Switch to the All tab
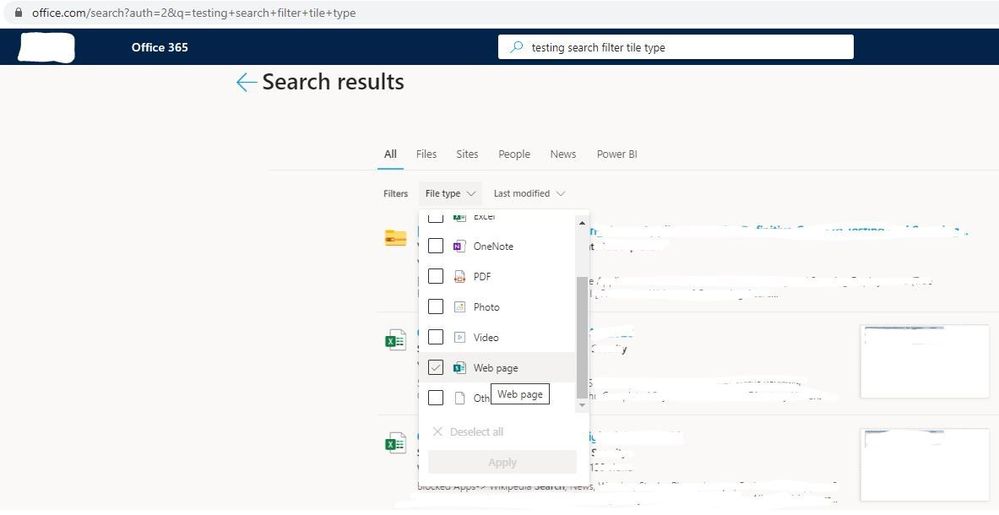Image resolution: width=999 pixels, height=515 pixels. click(x=391, y=154)
